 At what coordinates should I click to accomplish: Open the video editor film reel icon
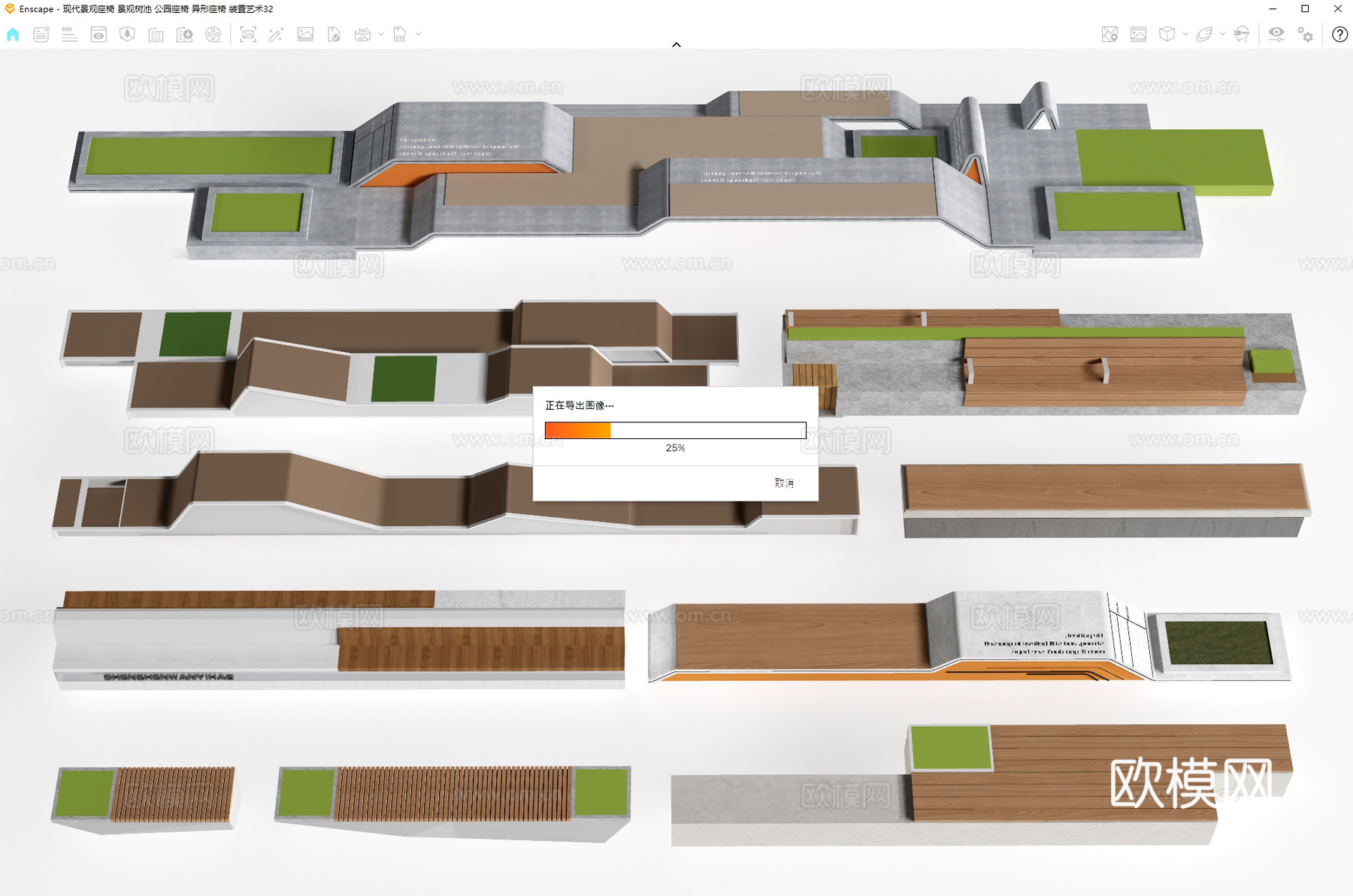click(213, 35)
